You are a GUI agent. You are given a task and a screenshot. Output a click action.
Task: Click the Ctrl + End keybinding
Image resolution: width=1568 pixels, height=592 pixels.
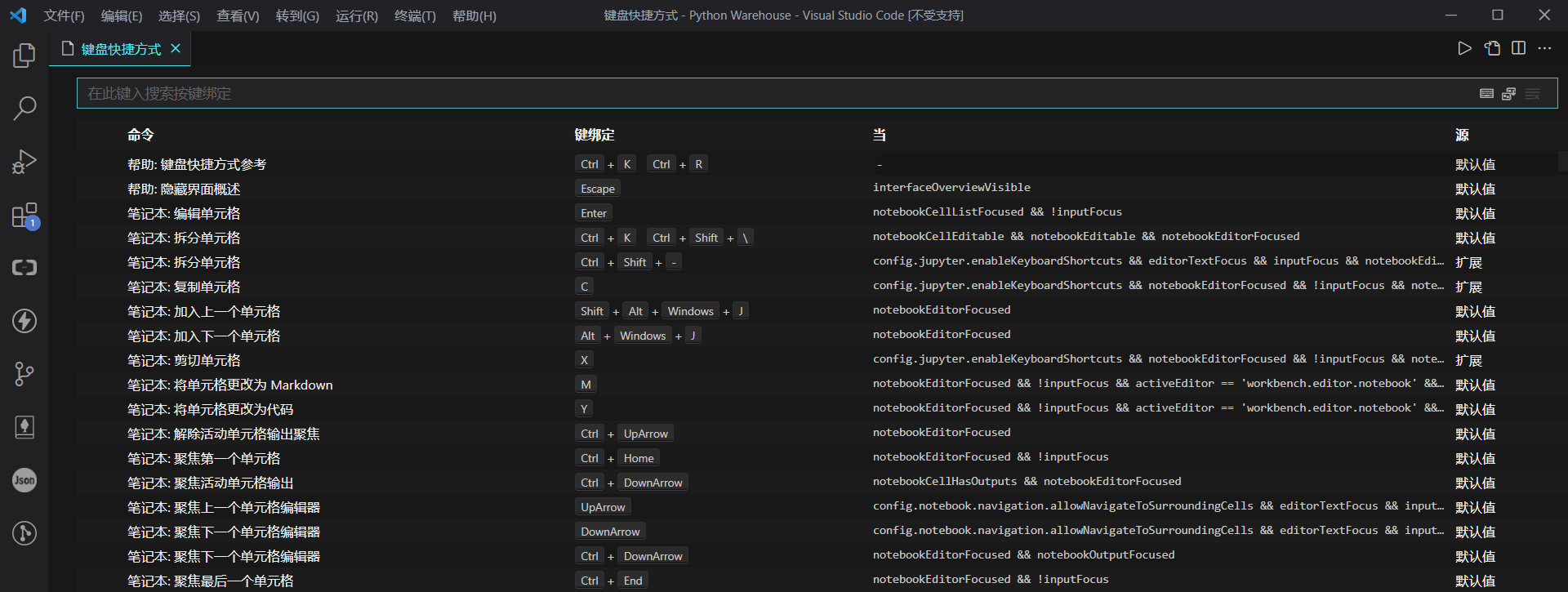click(x=612, y=581)
